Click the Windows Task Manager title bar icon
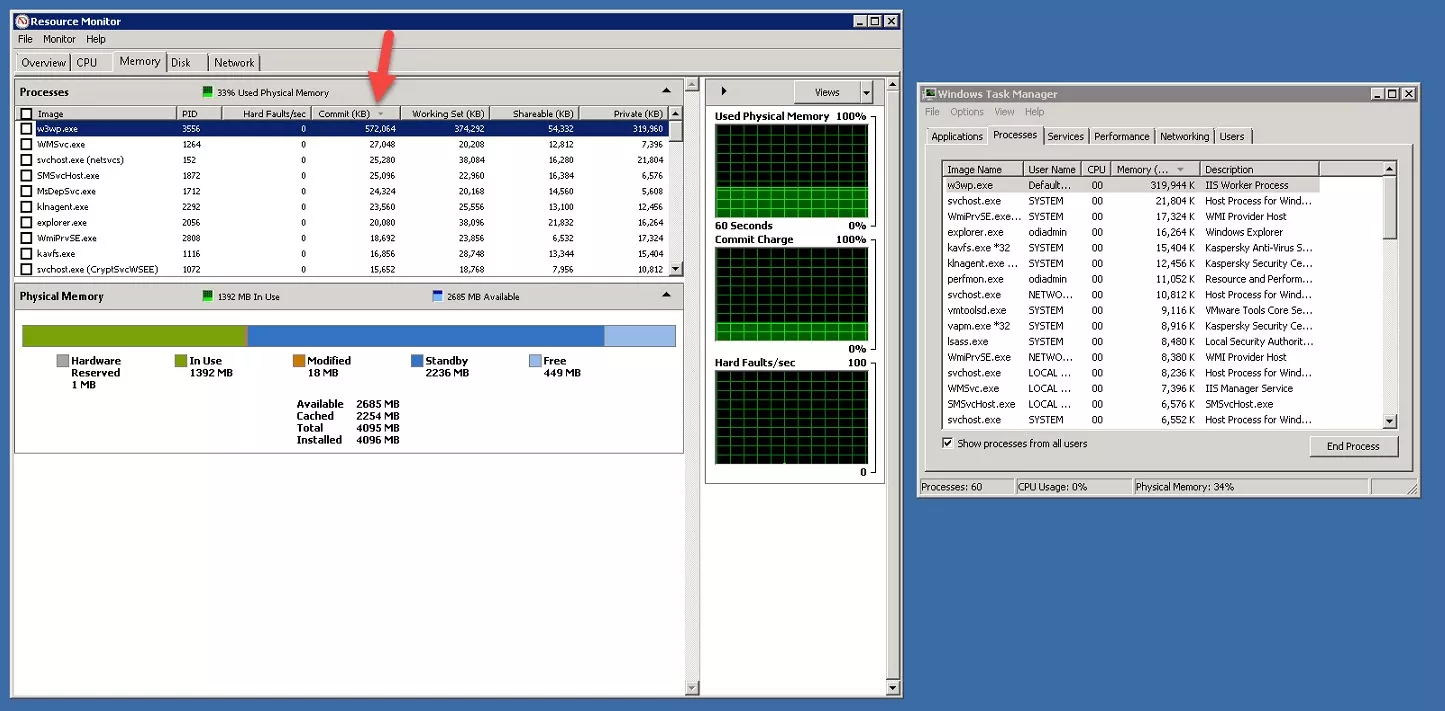The width and height of the screenshot is (1445, 711). point(929,94)
